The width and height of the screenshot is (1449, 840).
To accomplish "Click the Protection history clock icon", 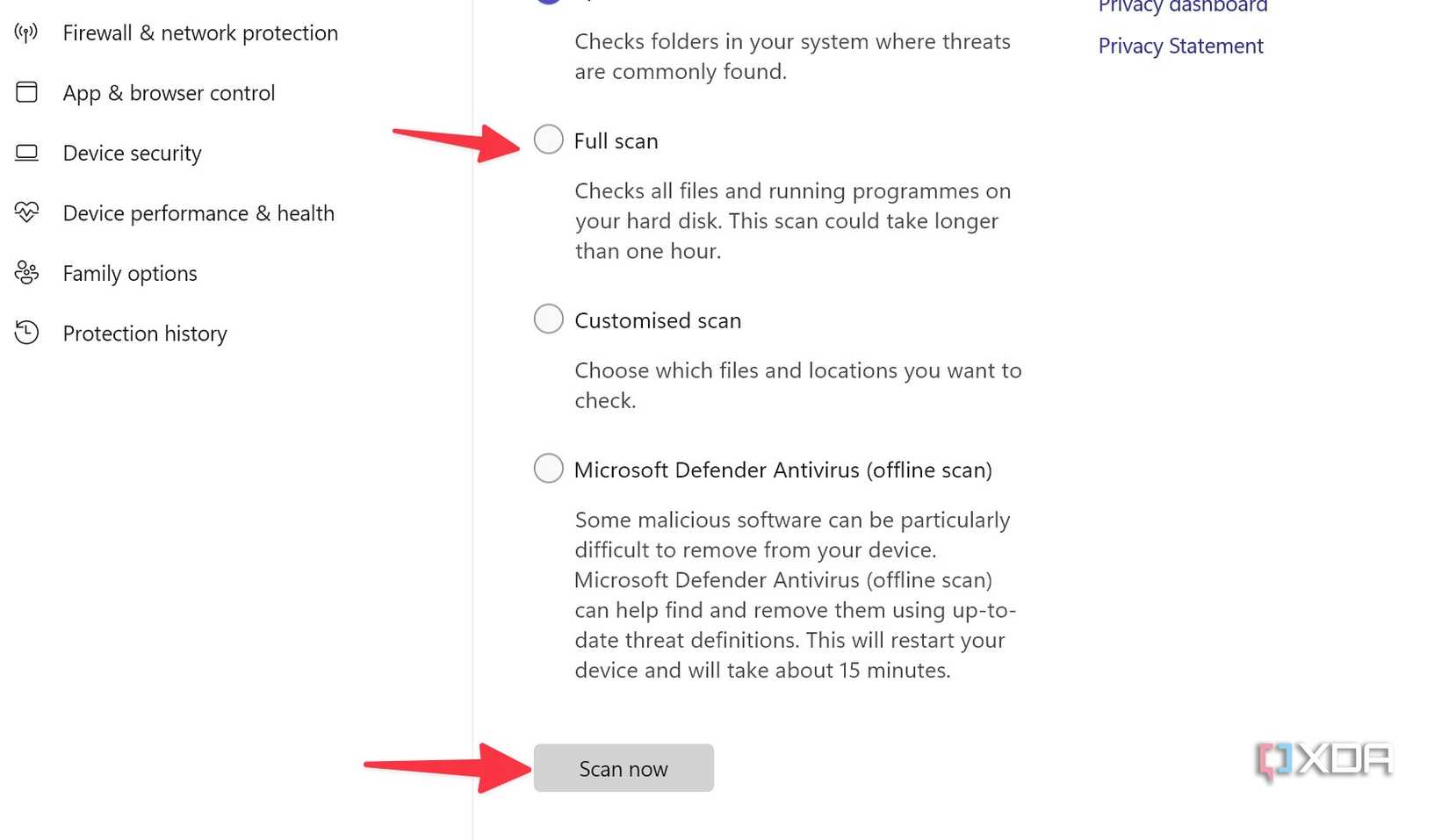I will tap(26, 333).
